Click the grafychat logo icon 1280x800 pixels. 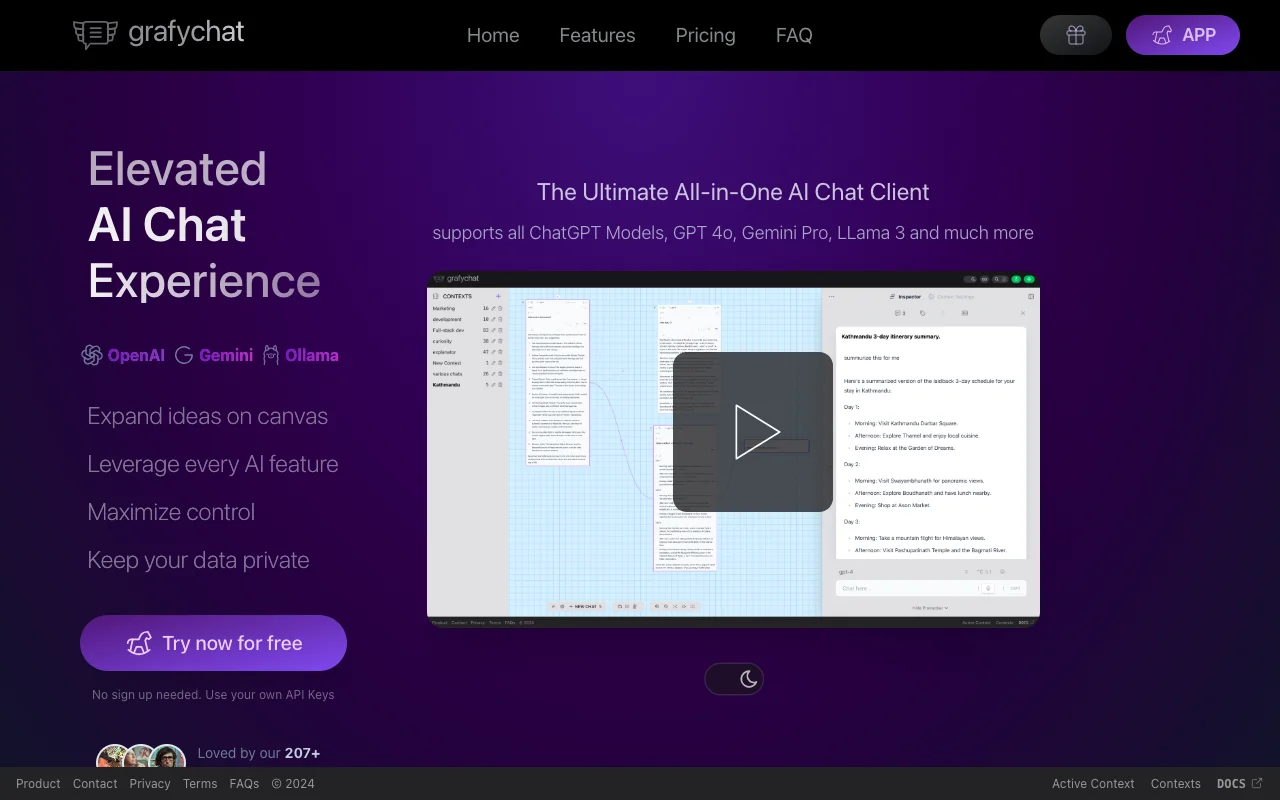[x=95, y=34]
